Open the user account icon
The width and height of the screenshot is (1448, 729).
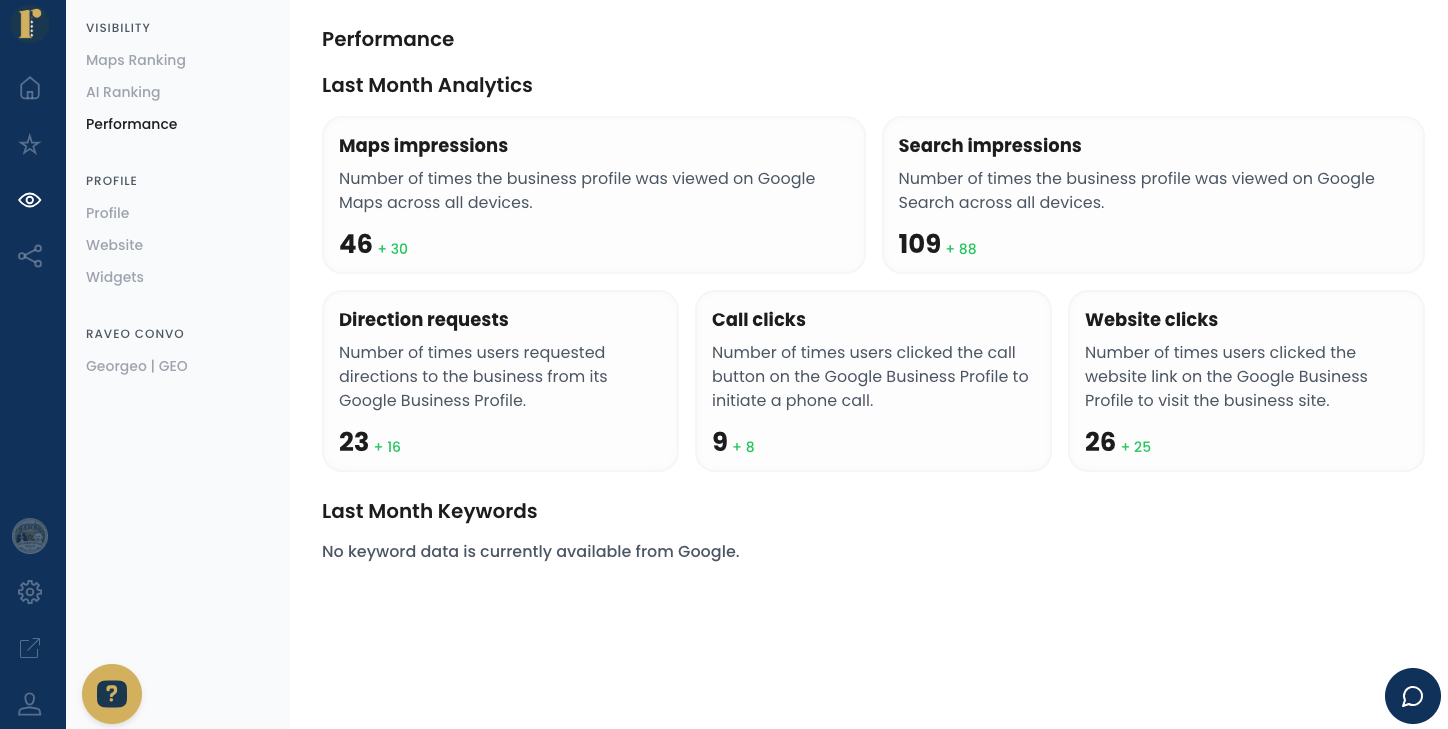[x=30, y=704]
